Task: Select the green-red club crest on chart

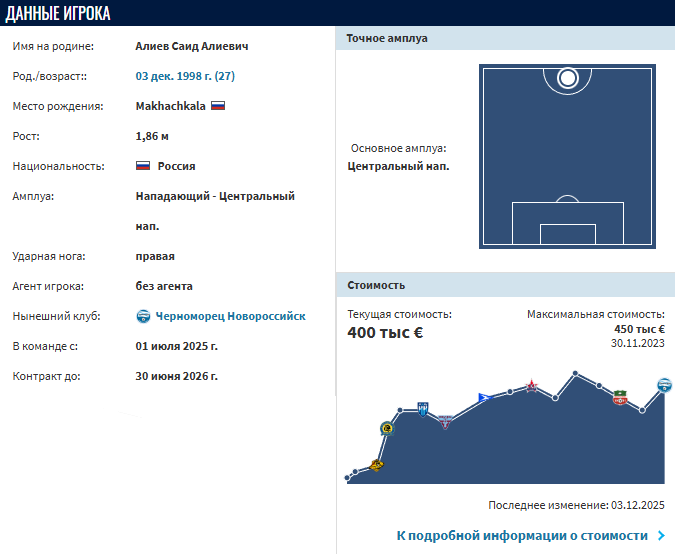Action: point(620,398)
